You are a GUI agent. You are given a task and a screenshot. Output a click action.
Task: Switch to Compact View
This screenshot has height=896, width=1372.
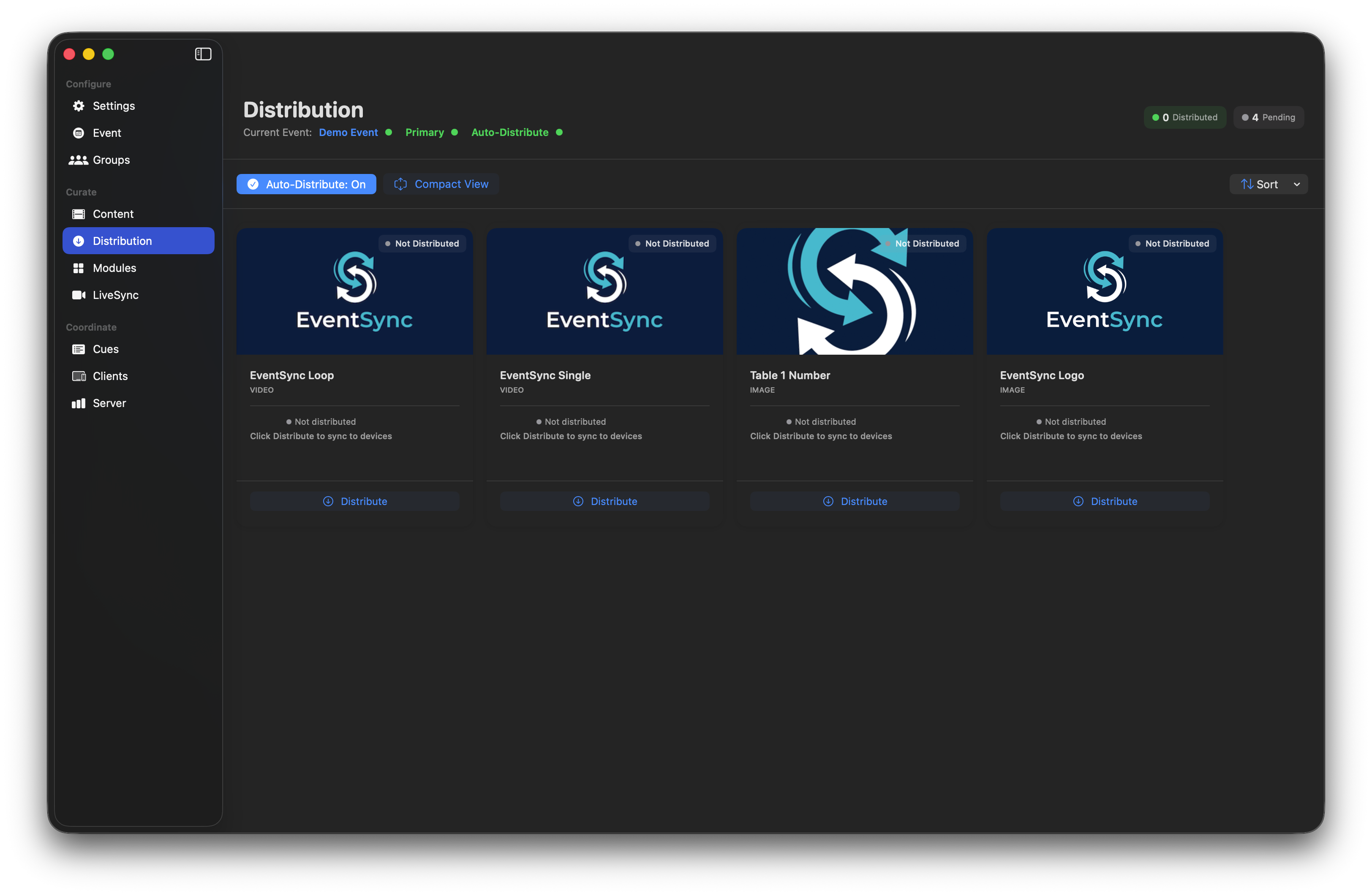[x=441, y=185]
